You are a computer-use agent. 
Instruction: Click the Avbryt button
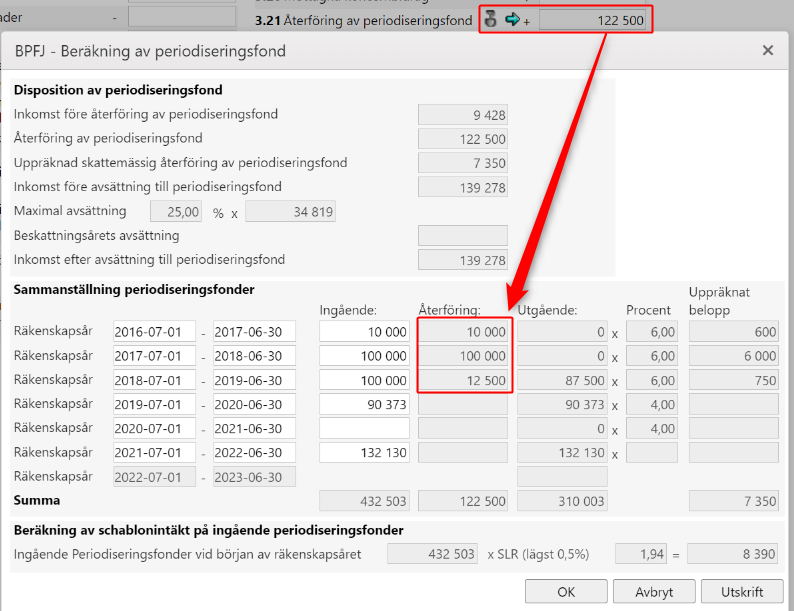click(x=654, y=592)
